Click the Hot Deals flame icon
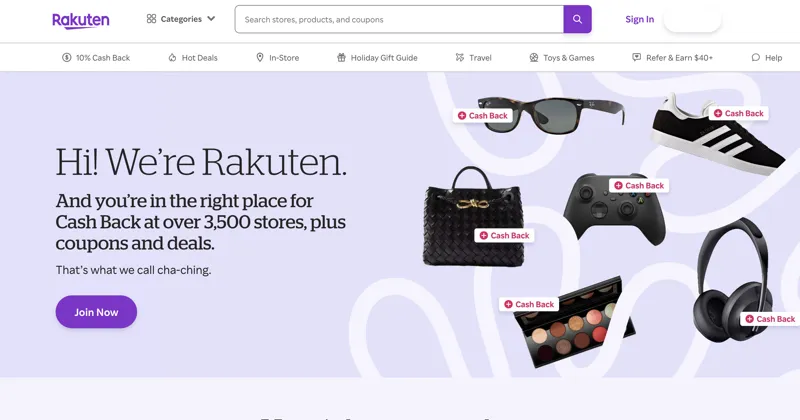Viewport: 800px width, 420px height. 172,58
